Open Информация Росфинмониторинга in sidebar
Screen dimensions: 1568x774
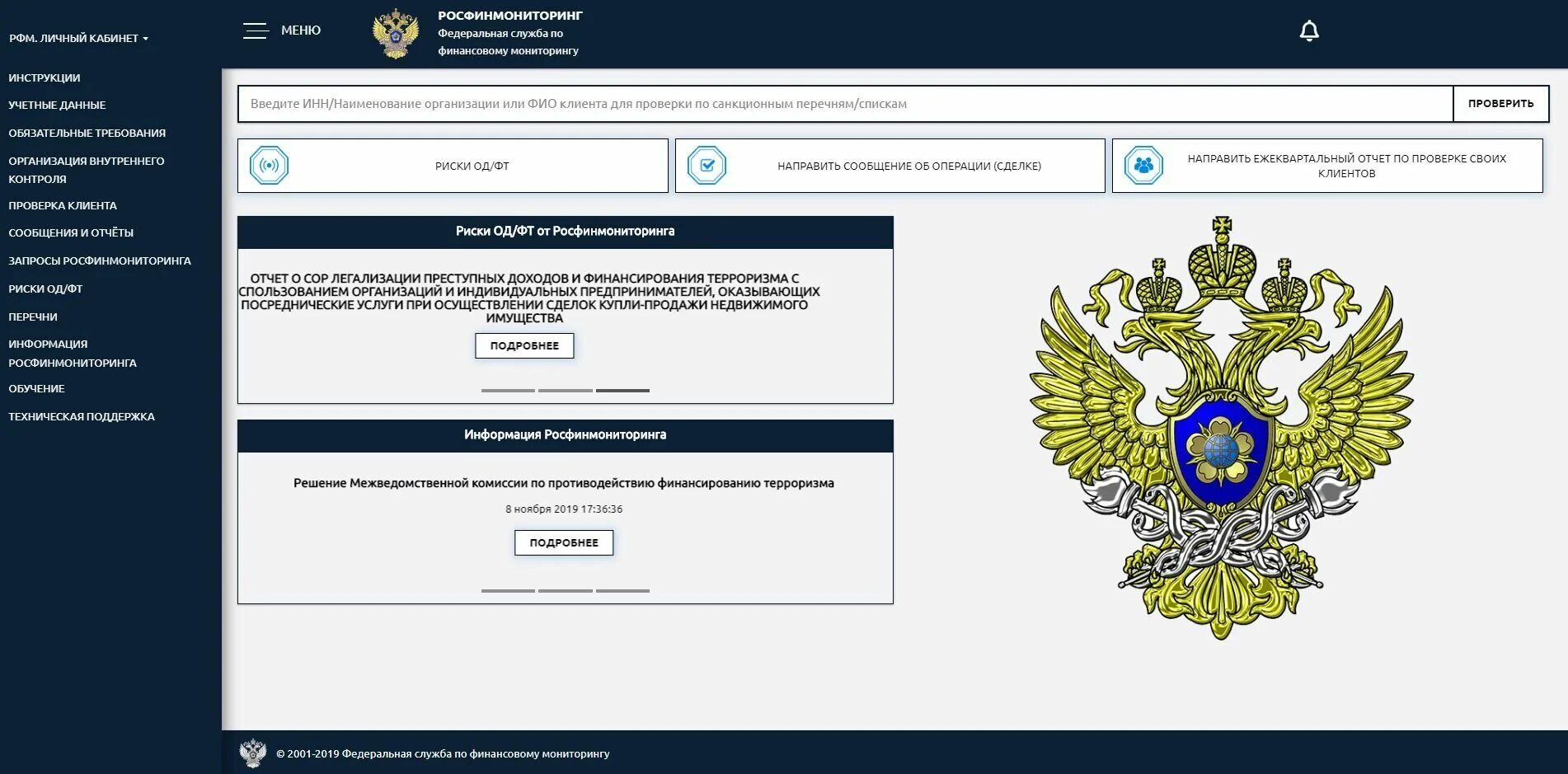coord(73,353)
